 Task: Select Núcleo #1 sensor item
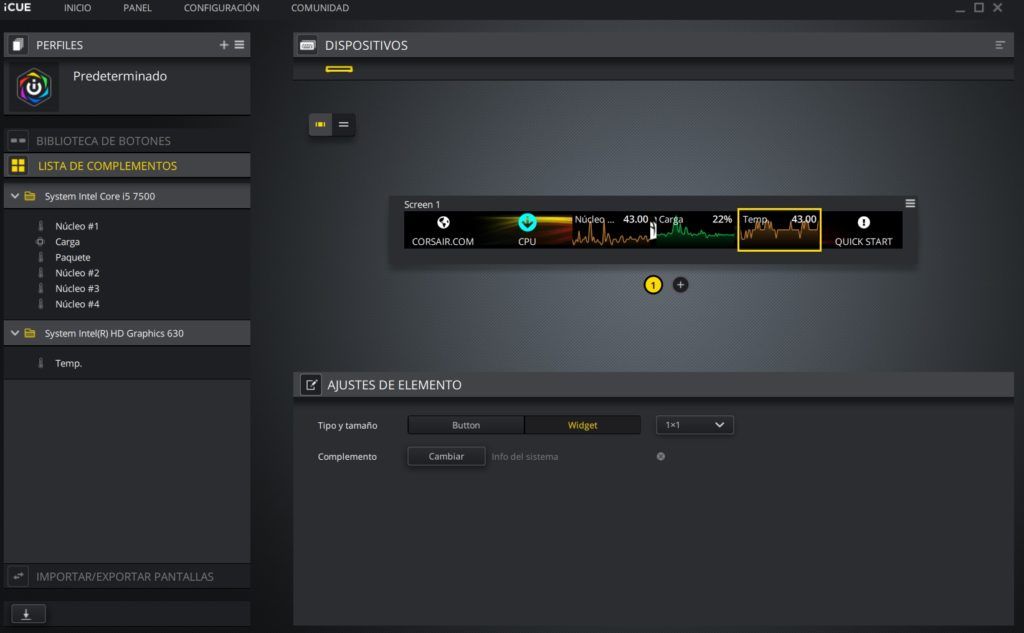coord(76,226)
